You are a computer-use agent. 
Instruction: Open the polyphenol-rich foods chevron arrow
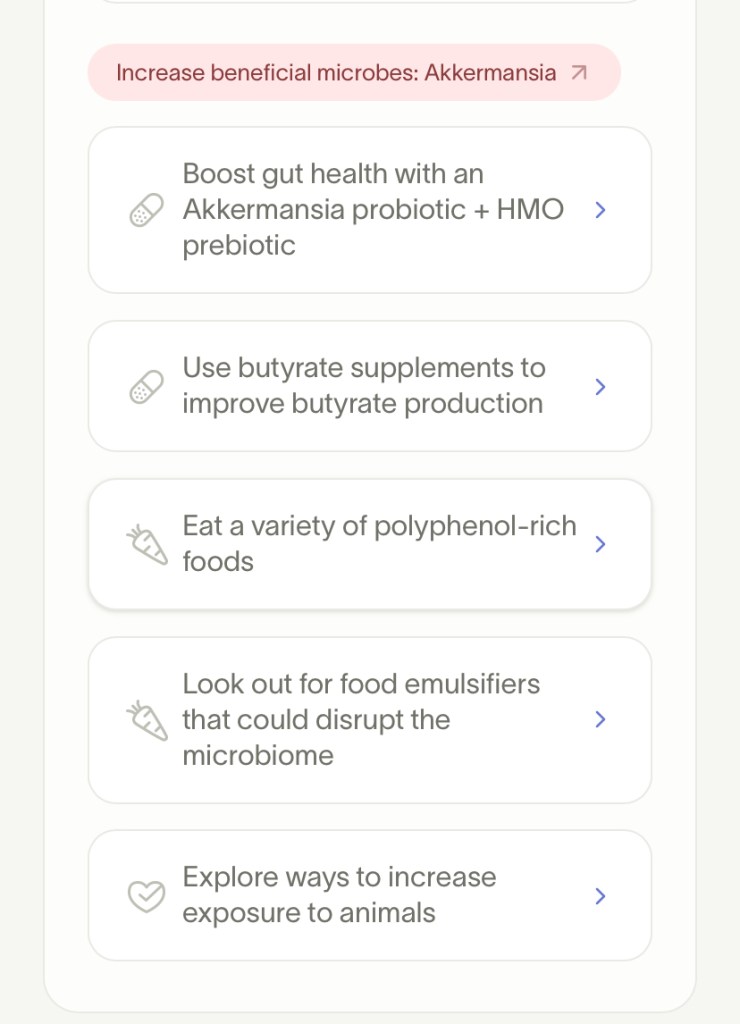[600, 544]
